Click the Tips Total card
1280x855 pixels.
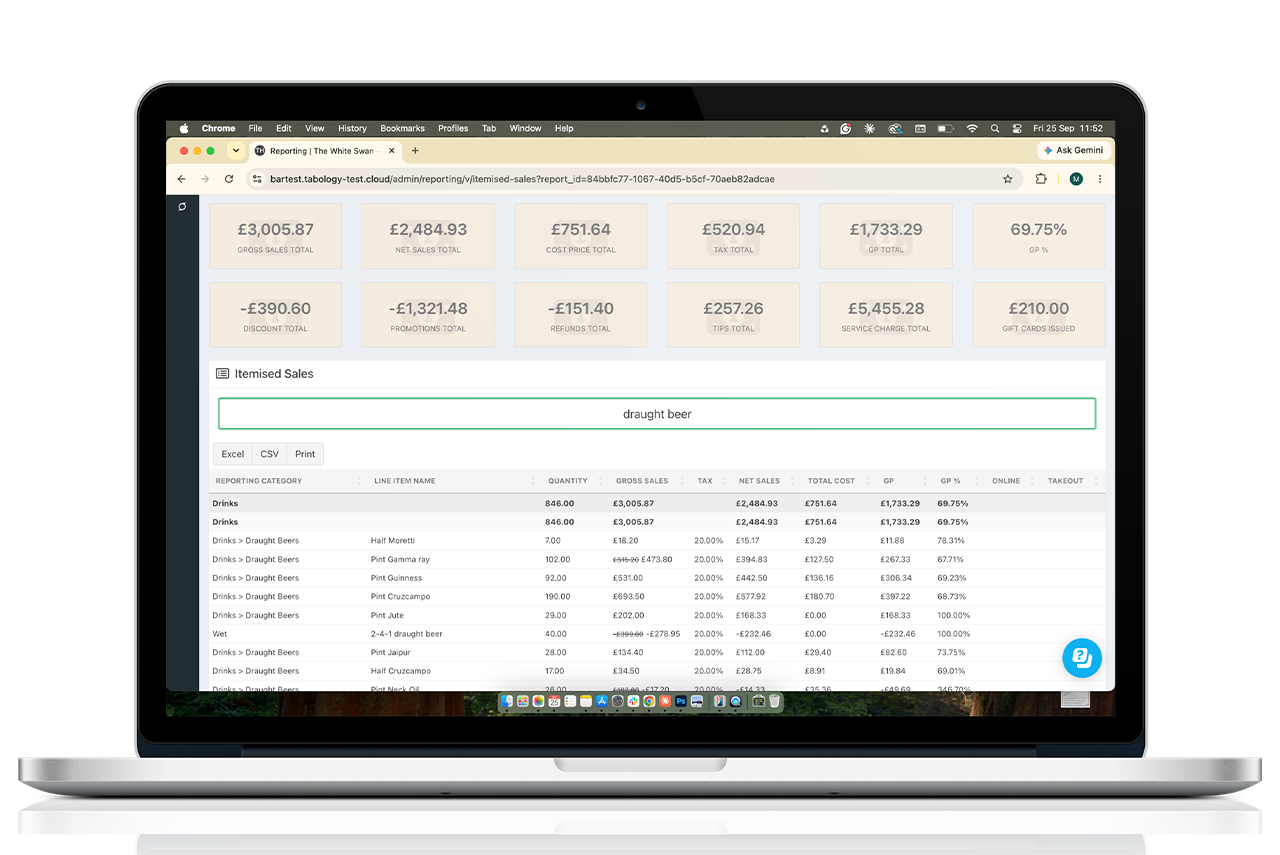tap(733, 315)
